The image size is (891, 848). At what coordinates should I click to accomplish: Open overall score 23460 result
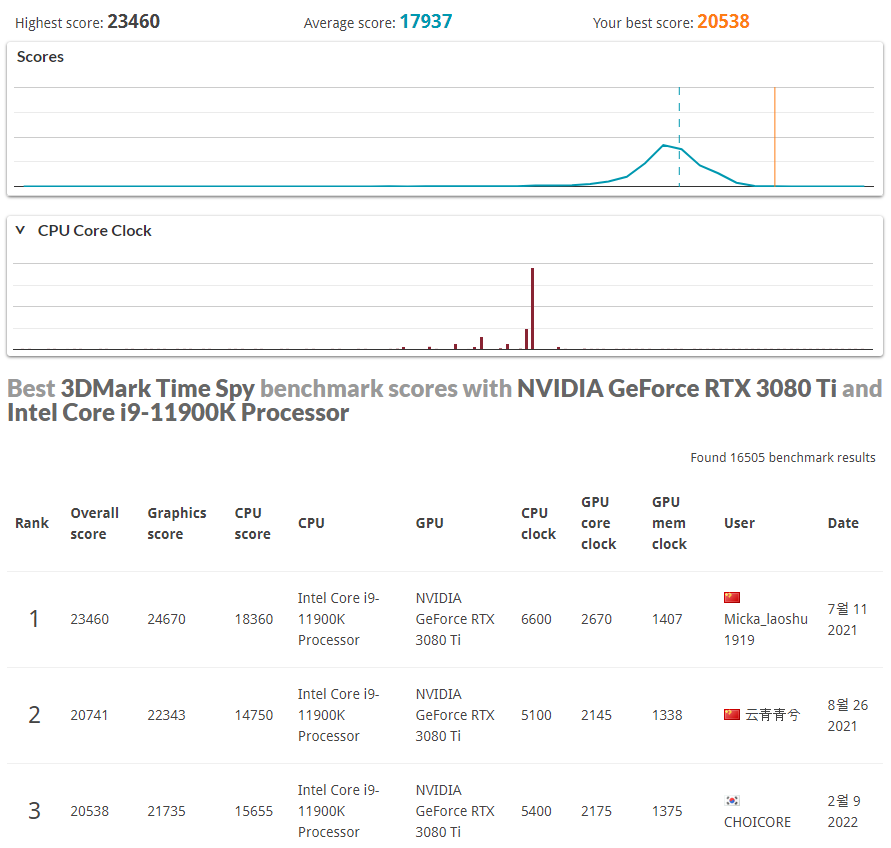89,619
